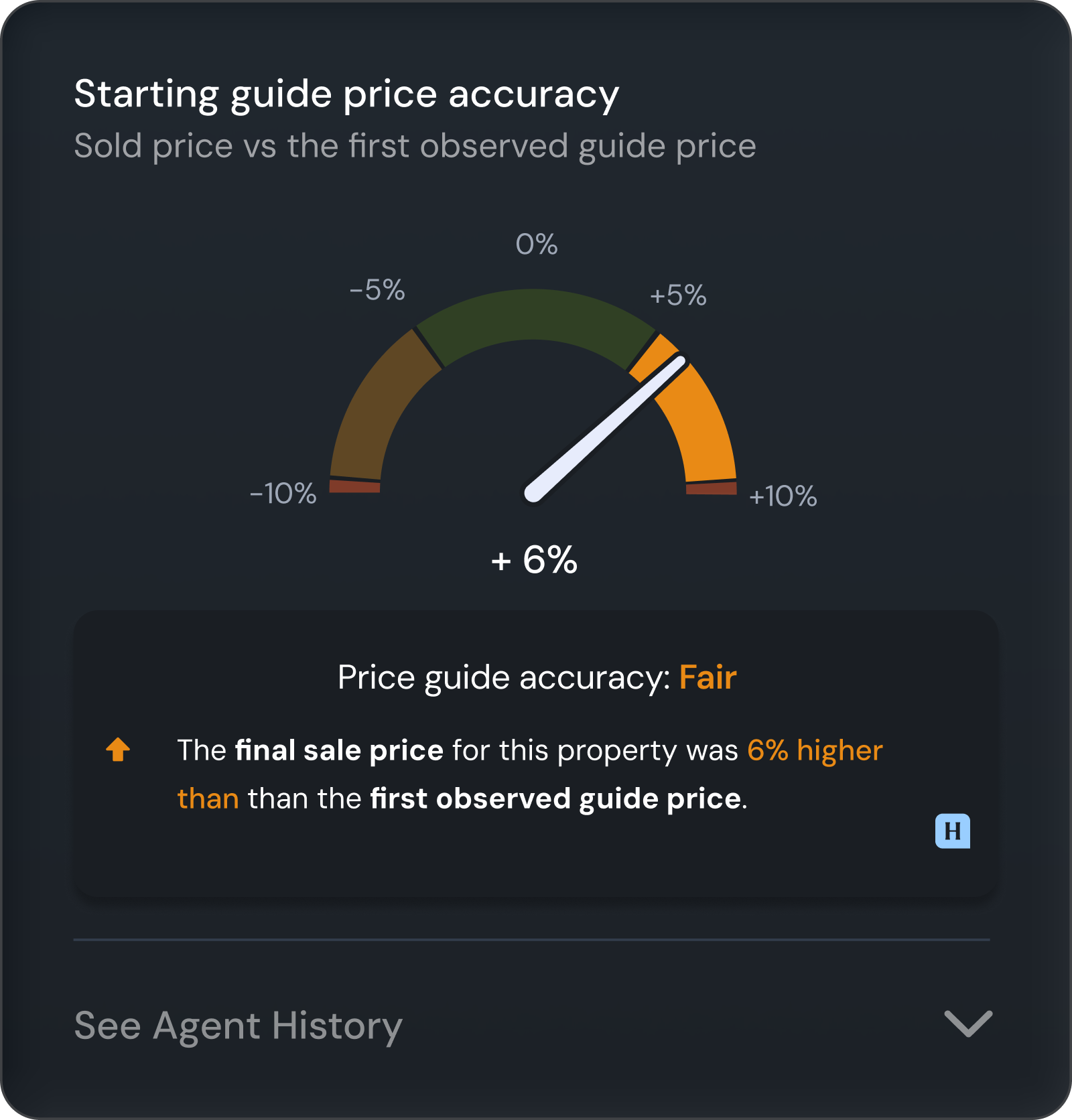Image resolution: width=1072 pixels, height=1120 pixels.
Task: Click the olive left gauge segment
Action: pos(382,402)
